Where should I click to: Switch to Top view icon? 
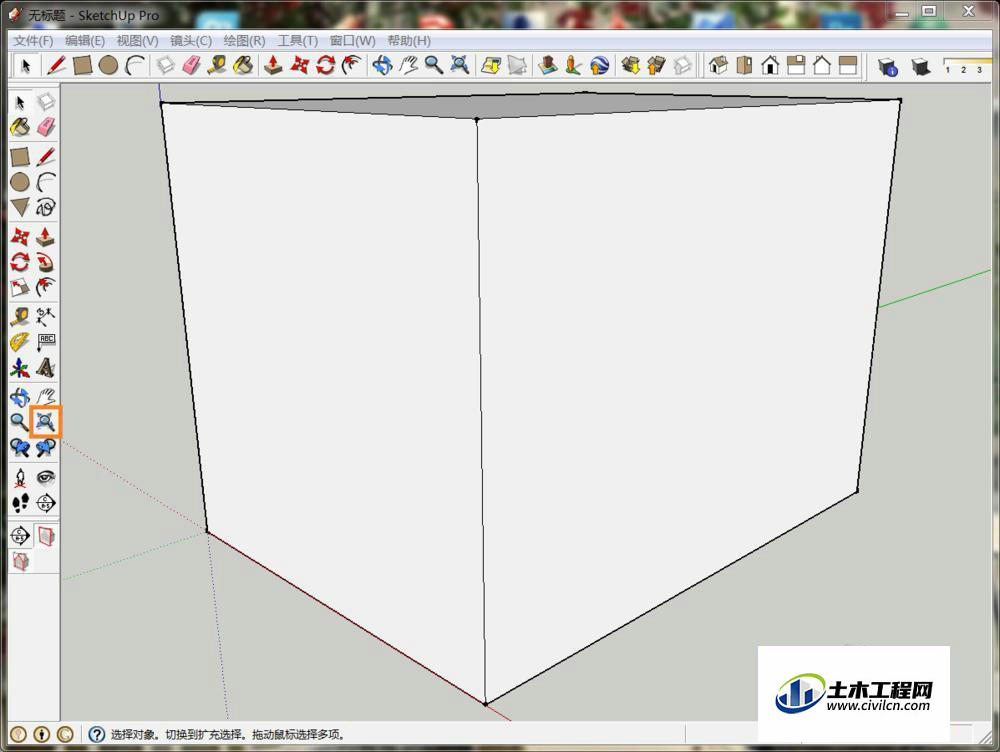[744, 65]
